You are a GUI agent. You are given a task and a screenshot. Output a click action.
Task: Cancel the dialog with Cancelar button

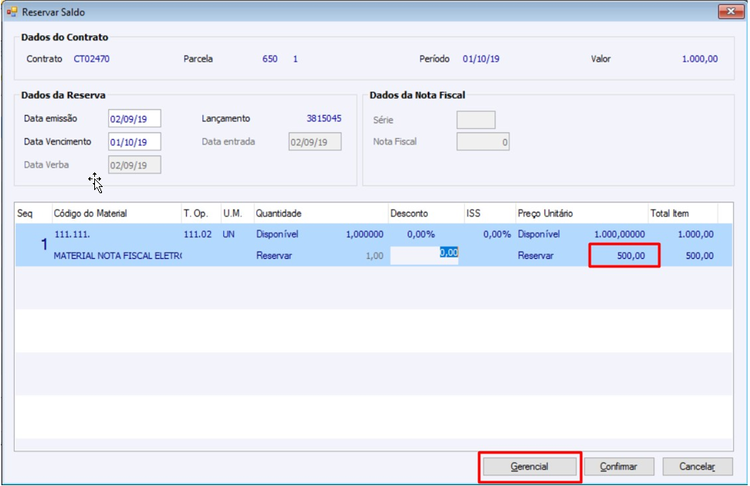(697, 466)
